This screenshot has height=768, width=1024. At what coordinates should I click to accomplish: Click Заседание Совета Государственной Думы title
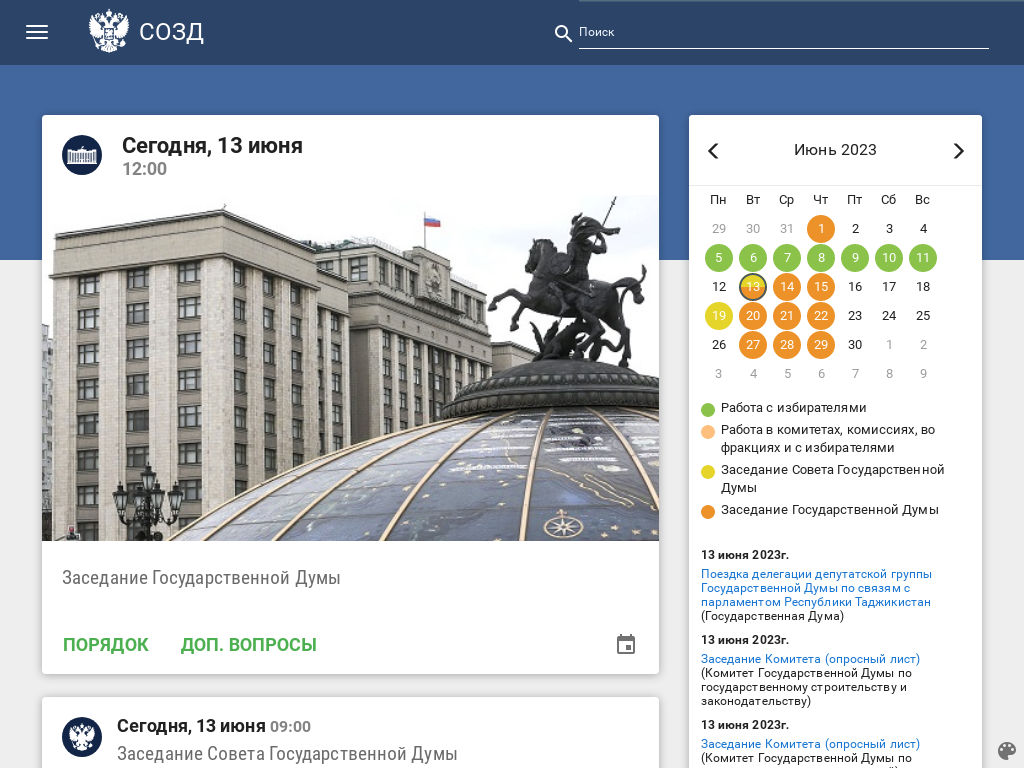[x=287, y=754]
